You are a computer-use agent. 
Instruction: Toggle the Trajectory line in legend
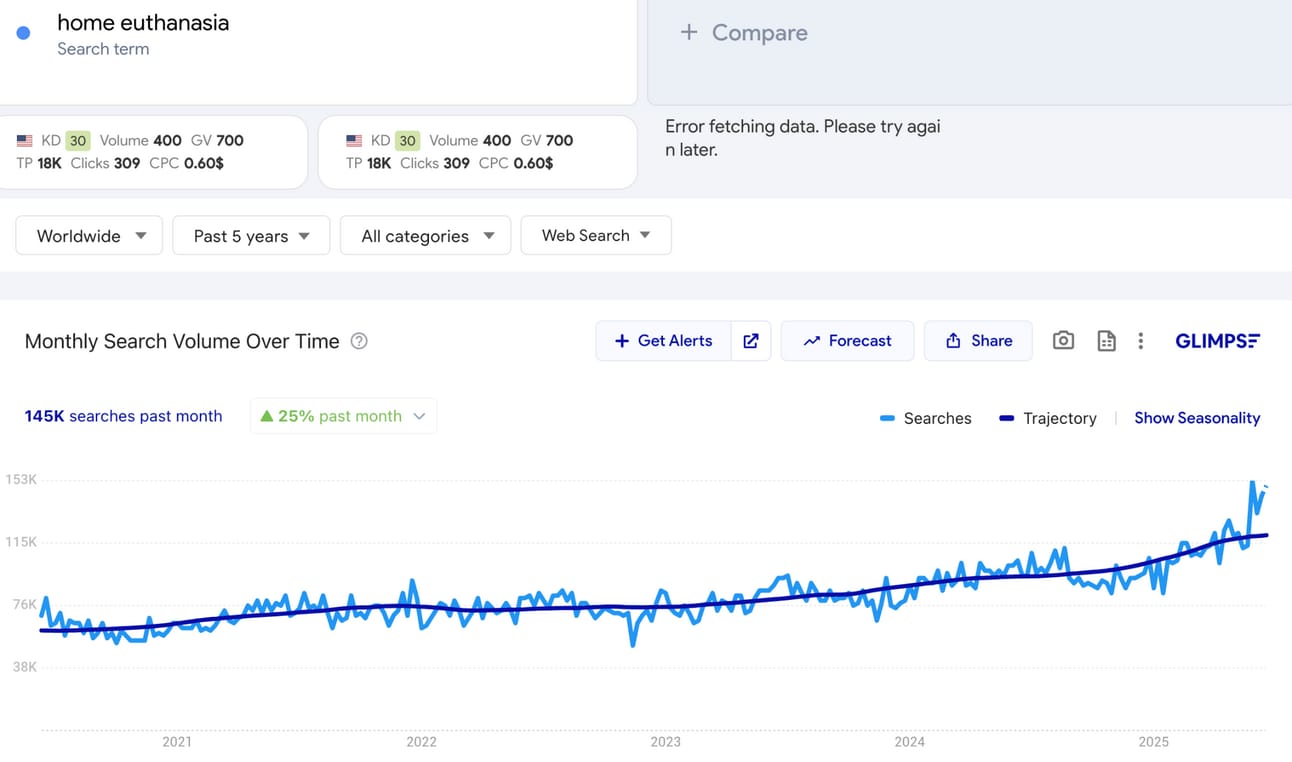[1048, 418]
